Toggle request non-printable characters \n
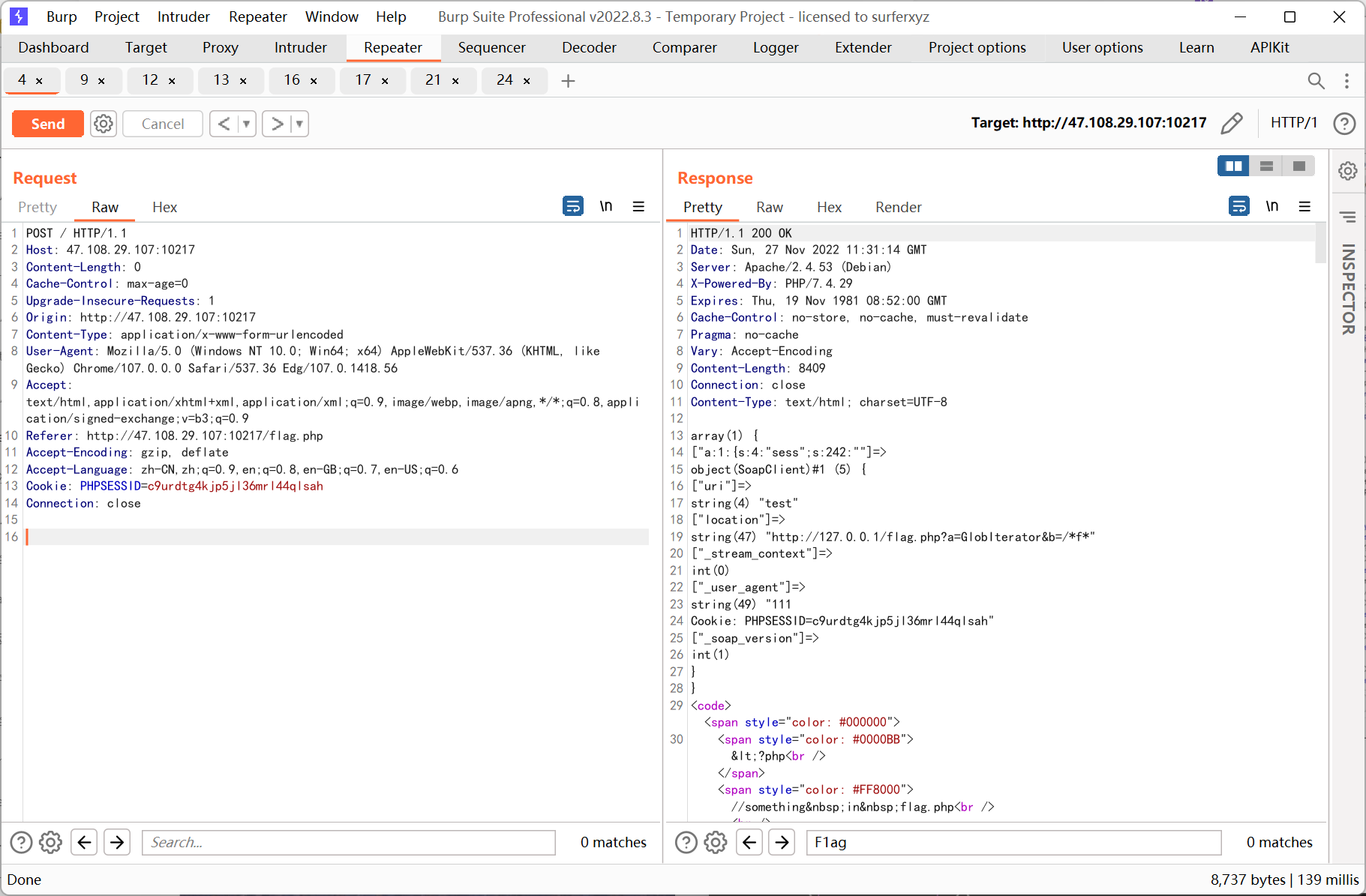Image resolution: width=1366 pixels, height=896 pixels. pos(606,206)
